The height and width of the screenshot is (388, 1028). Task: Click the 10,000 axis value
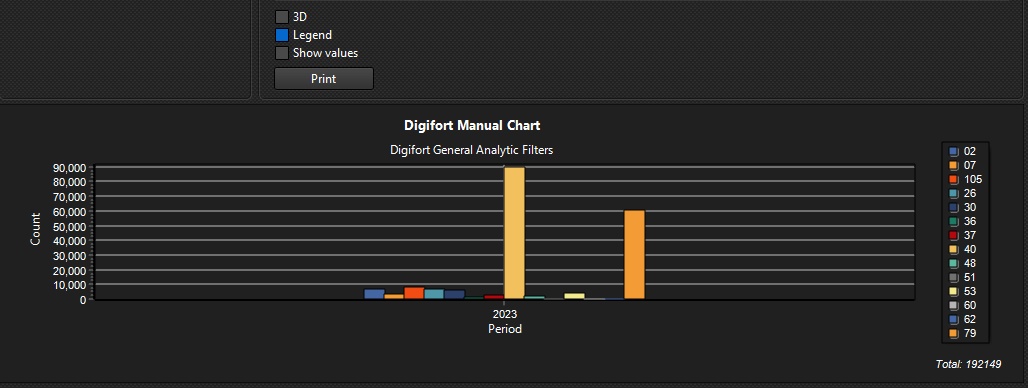click(x=69, y=285)
